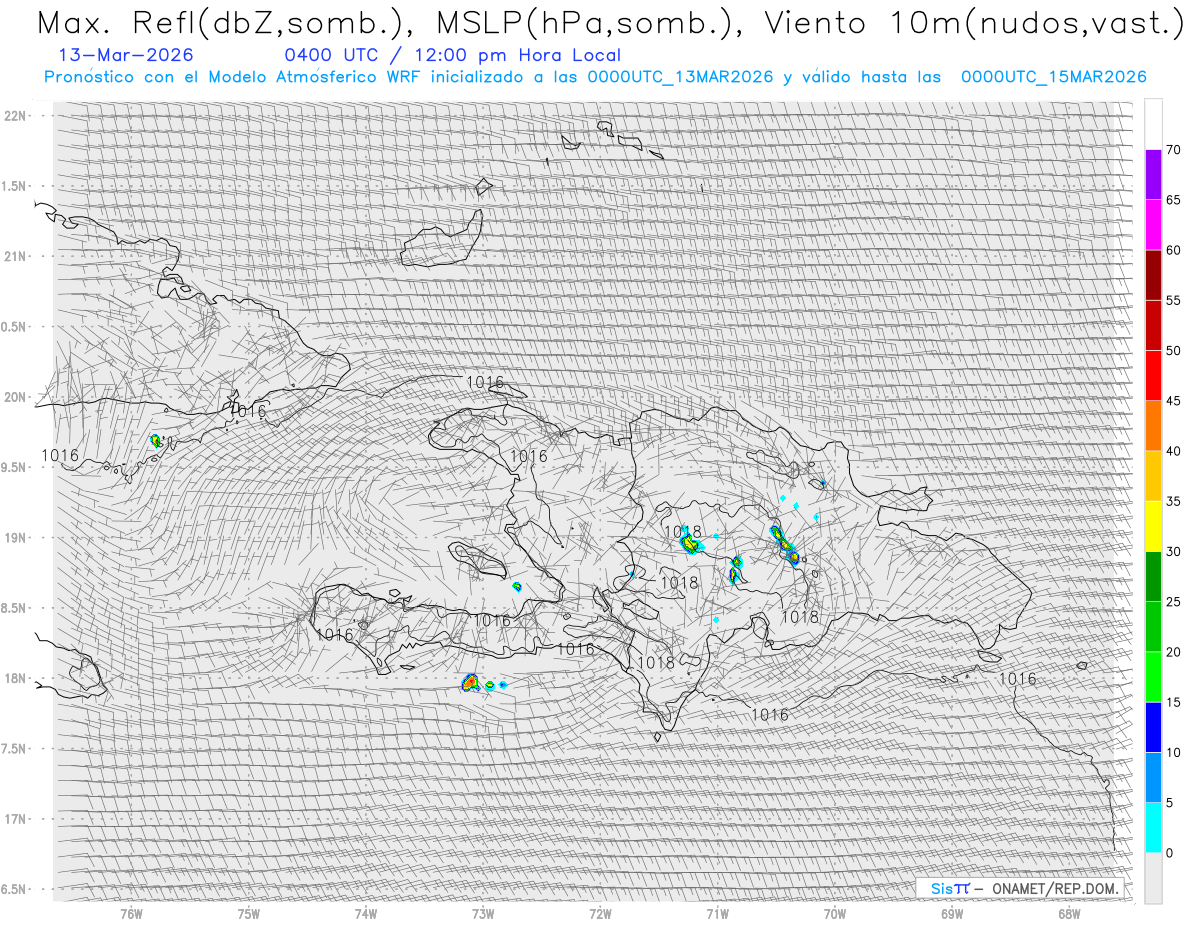
Task: Select the '68W' longitude label
Action: (x=1069, y=913)
